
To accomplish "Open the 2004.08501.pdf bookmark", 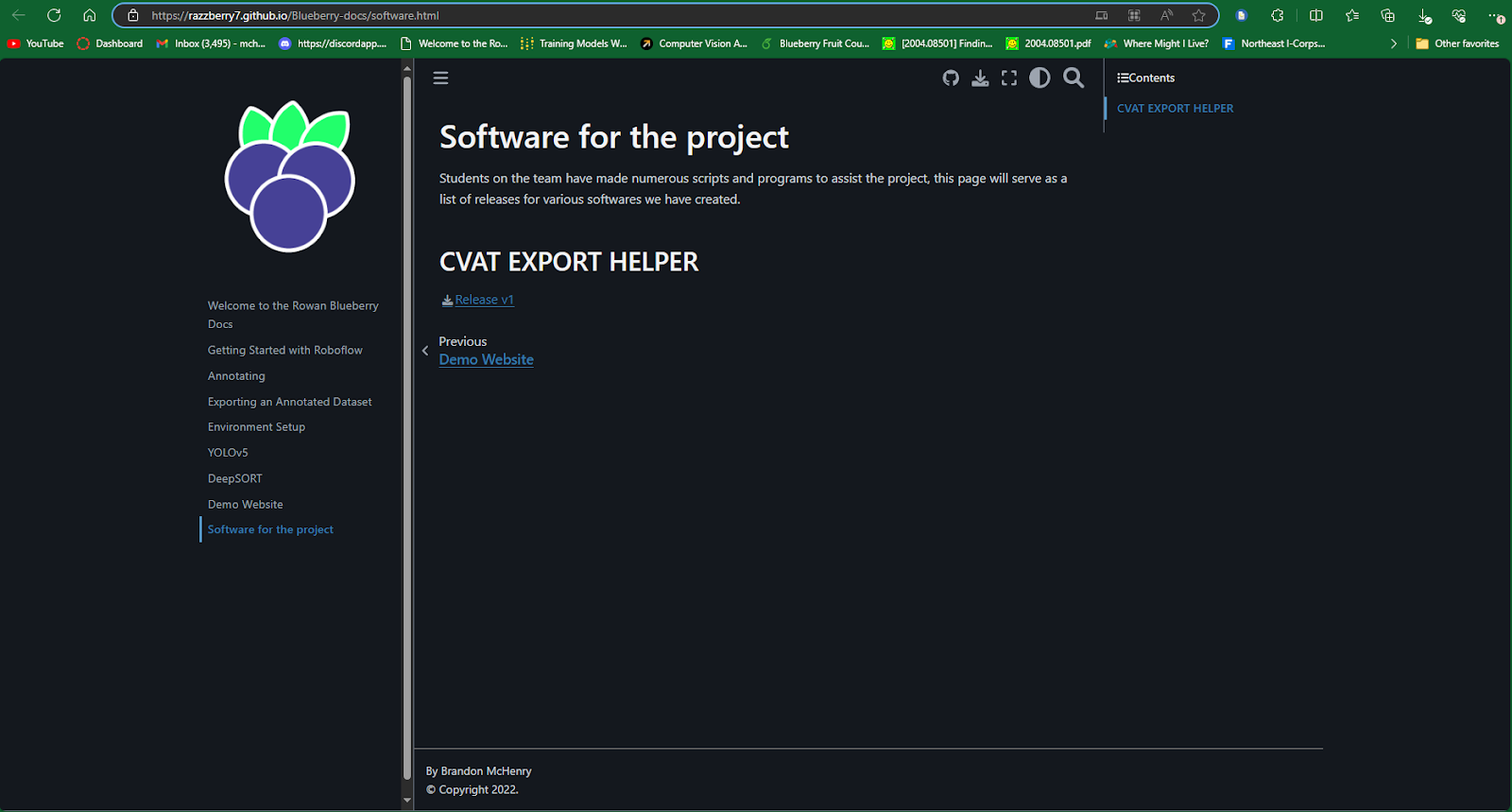I will pyautogui.click(x=1048, y=43).
